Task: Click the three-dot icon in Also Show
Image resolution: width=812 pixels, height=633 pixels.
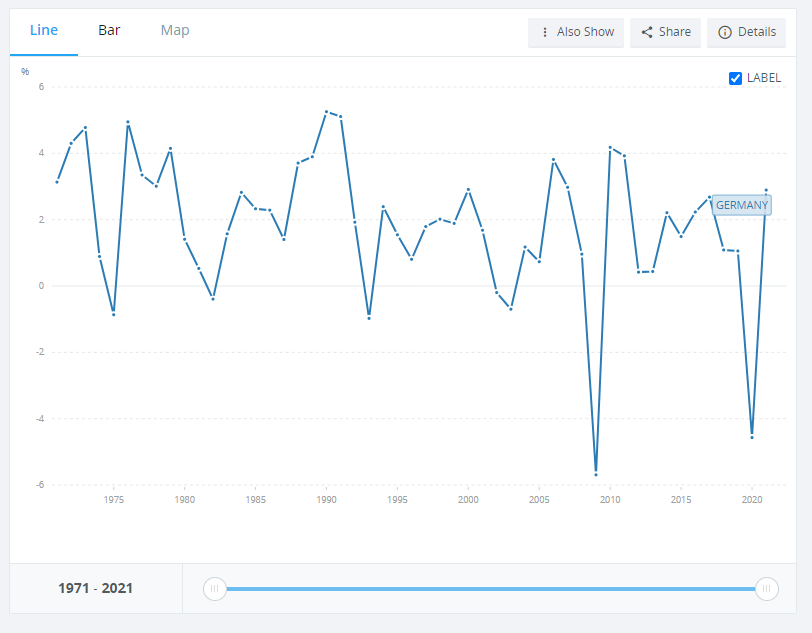Action: (x=545, y=32)
